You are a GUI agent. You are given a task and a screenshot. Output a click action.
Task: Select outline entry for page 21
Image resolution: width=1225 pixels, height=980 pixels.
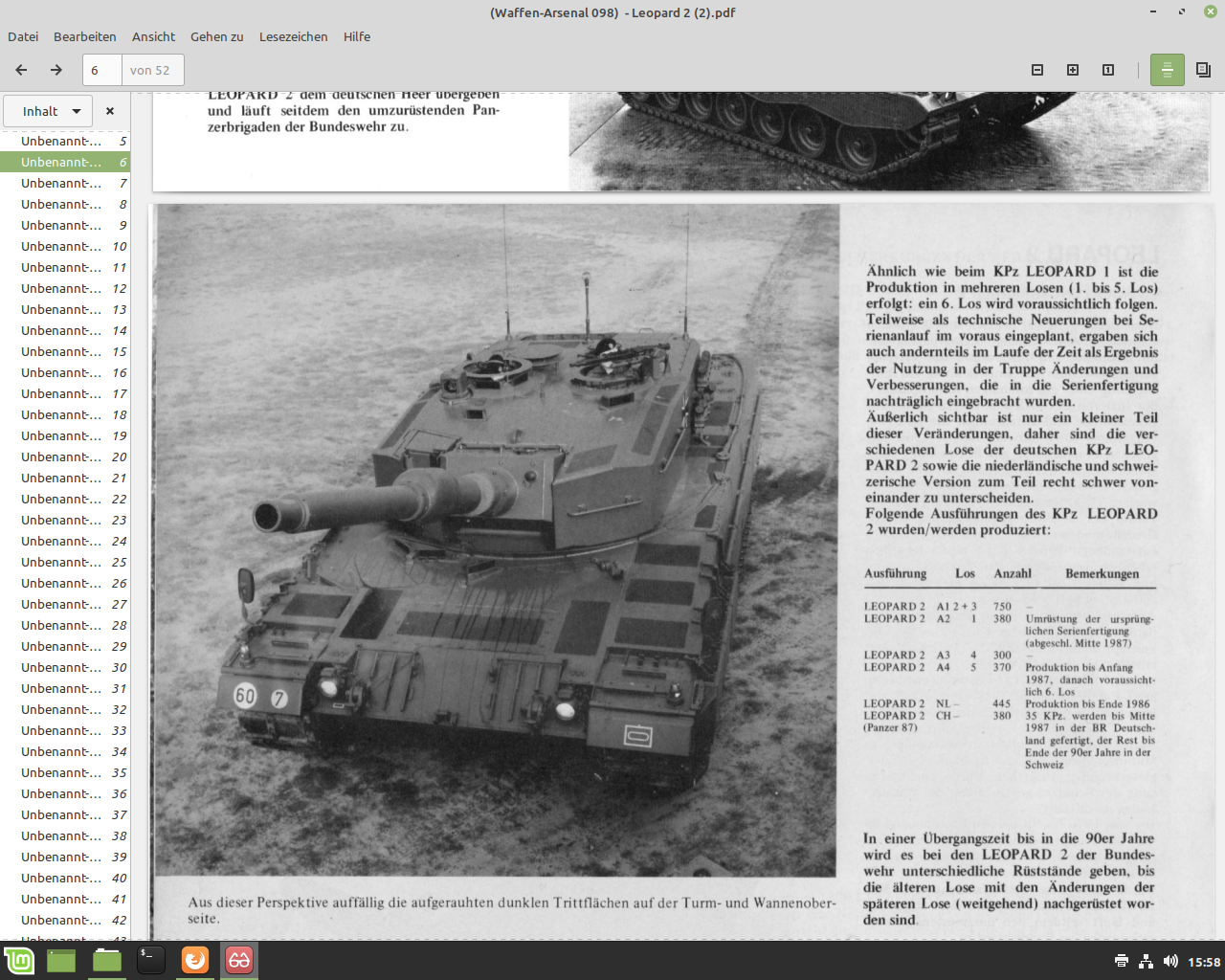tap(65, 478)
